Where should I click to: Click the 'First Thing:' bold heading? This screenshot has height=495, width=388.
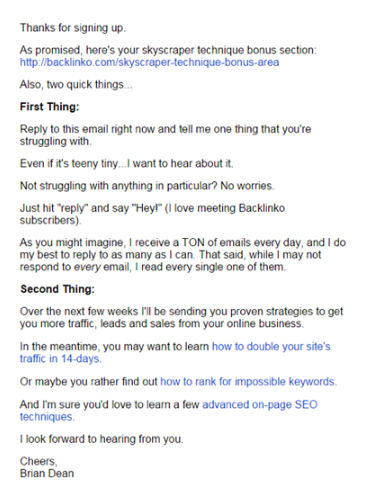tap(50, 107)
